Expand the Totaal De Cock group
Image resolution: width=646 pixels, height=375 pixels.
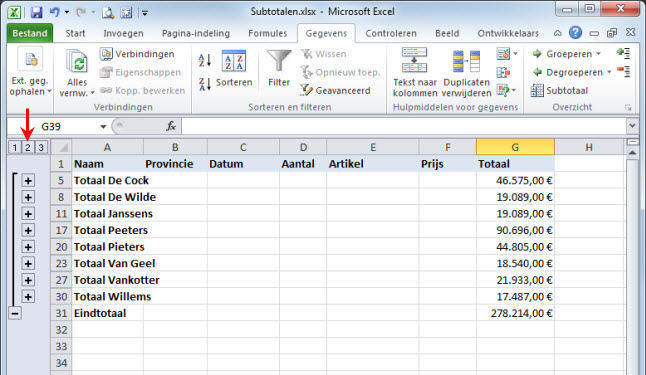click(28, 180)
